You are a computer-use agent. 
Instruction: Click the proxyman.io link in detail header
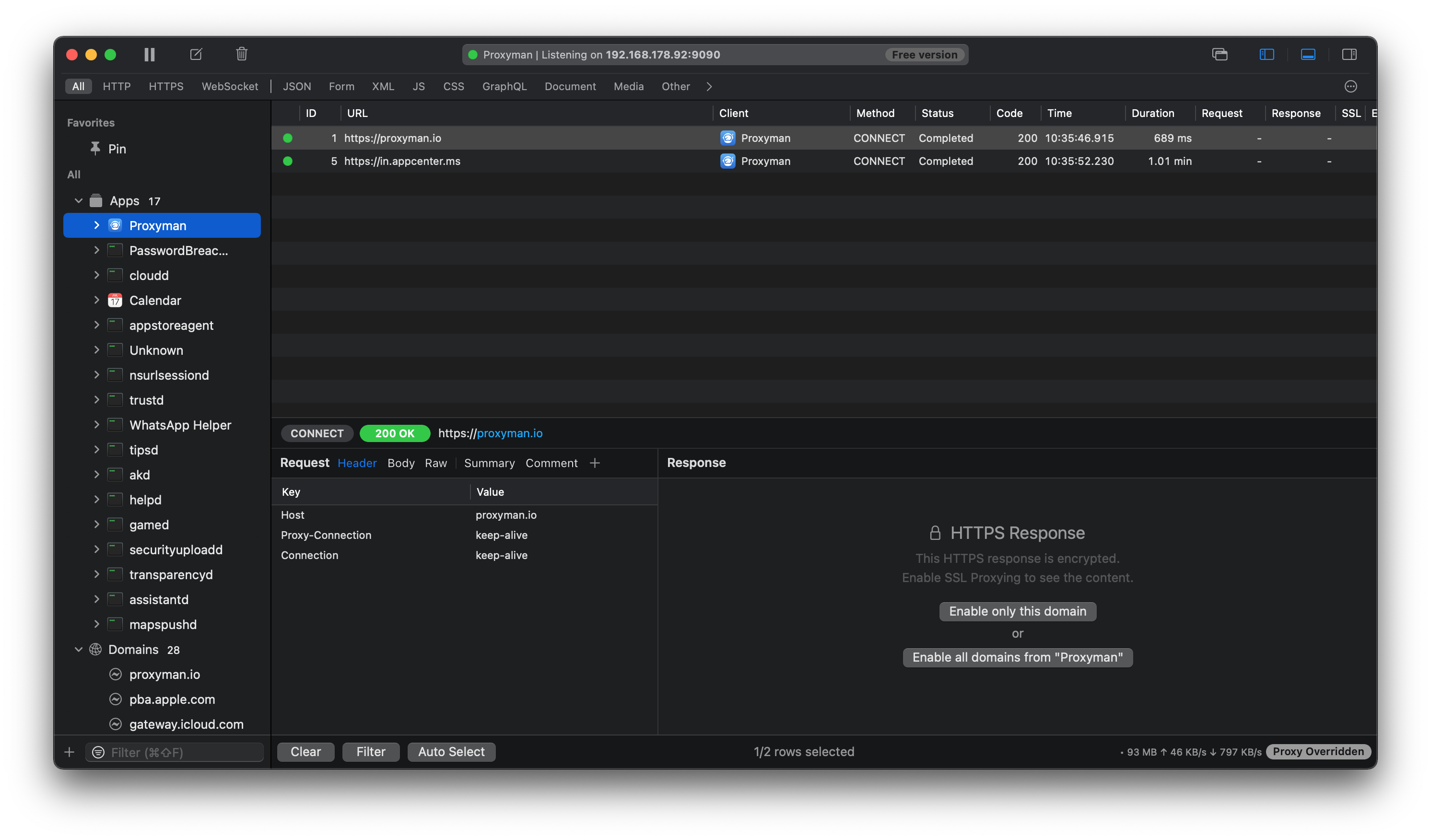coord(509,433)
